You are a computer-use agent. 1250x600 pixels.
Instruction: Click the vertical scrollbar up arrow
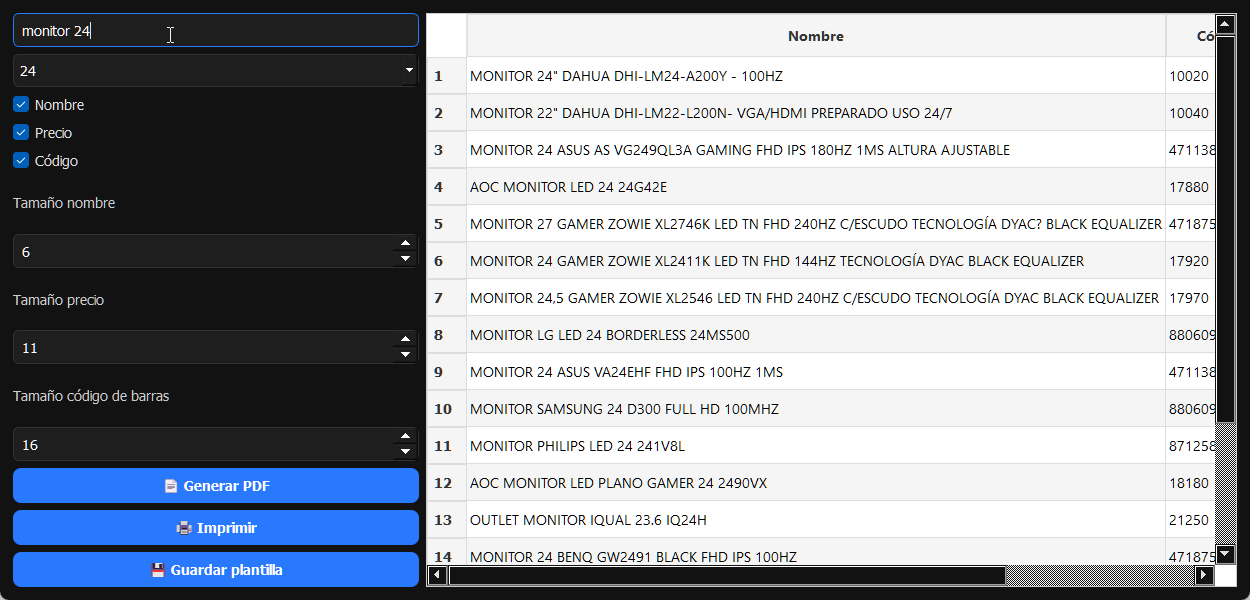pyautogui.click(x=1225, y=23)
